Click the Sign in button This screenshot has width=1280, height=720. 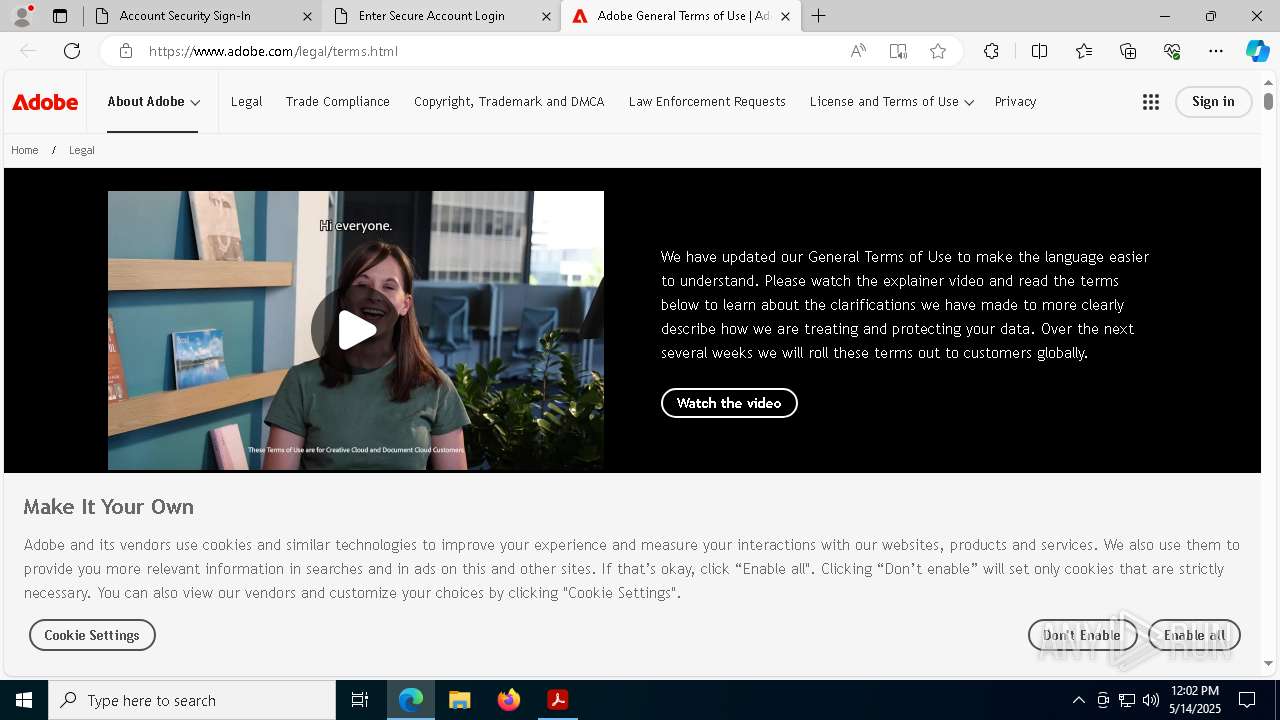click(1213, 102)
